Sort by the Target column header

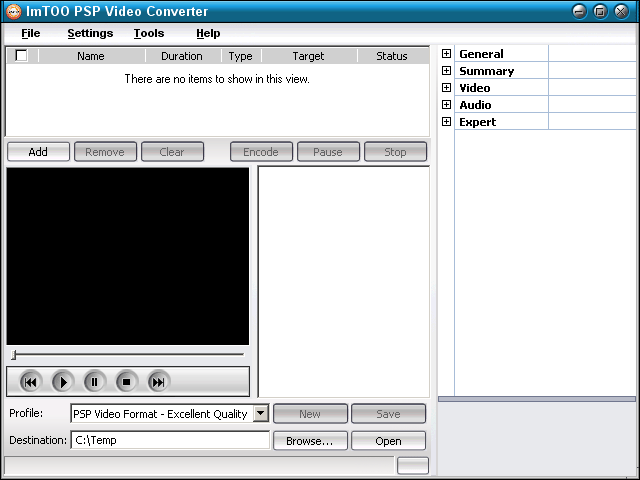[x=309, y=56]
